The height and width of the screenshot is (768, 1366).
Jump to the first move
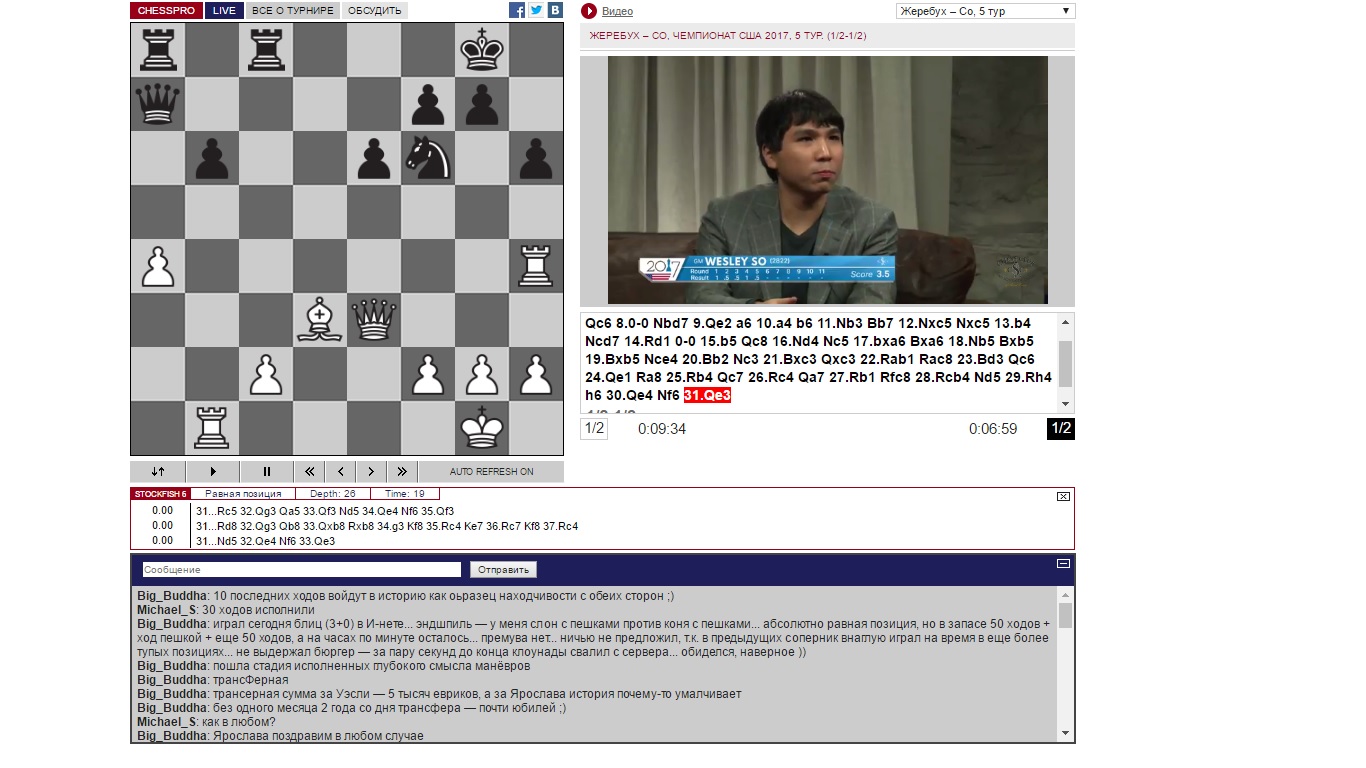pos(309,472)
